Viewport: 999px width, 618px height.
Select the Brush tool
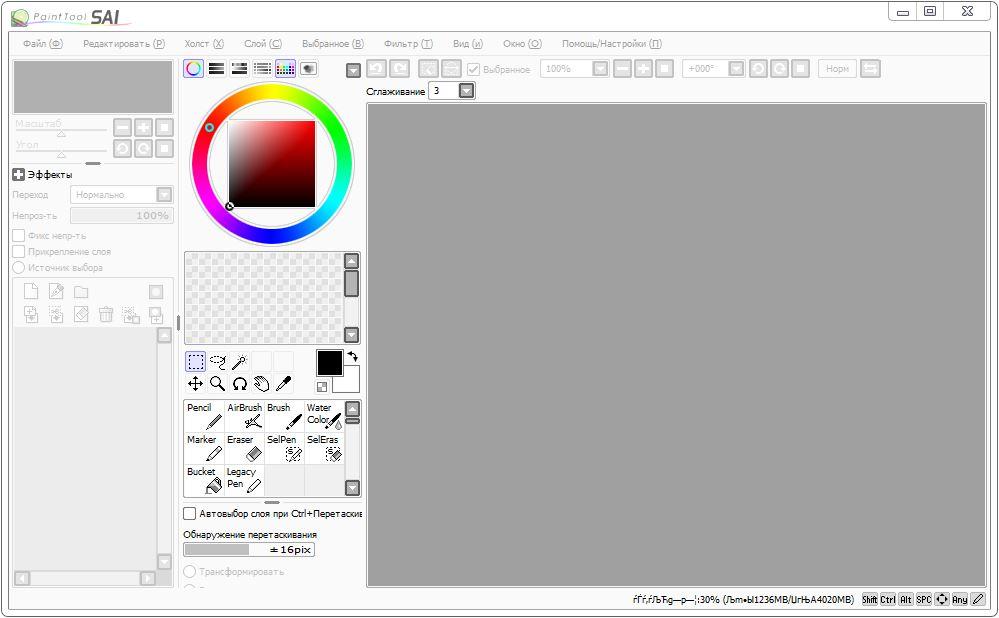point(284,416)
